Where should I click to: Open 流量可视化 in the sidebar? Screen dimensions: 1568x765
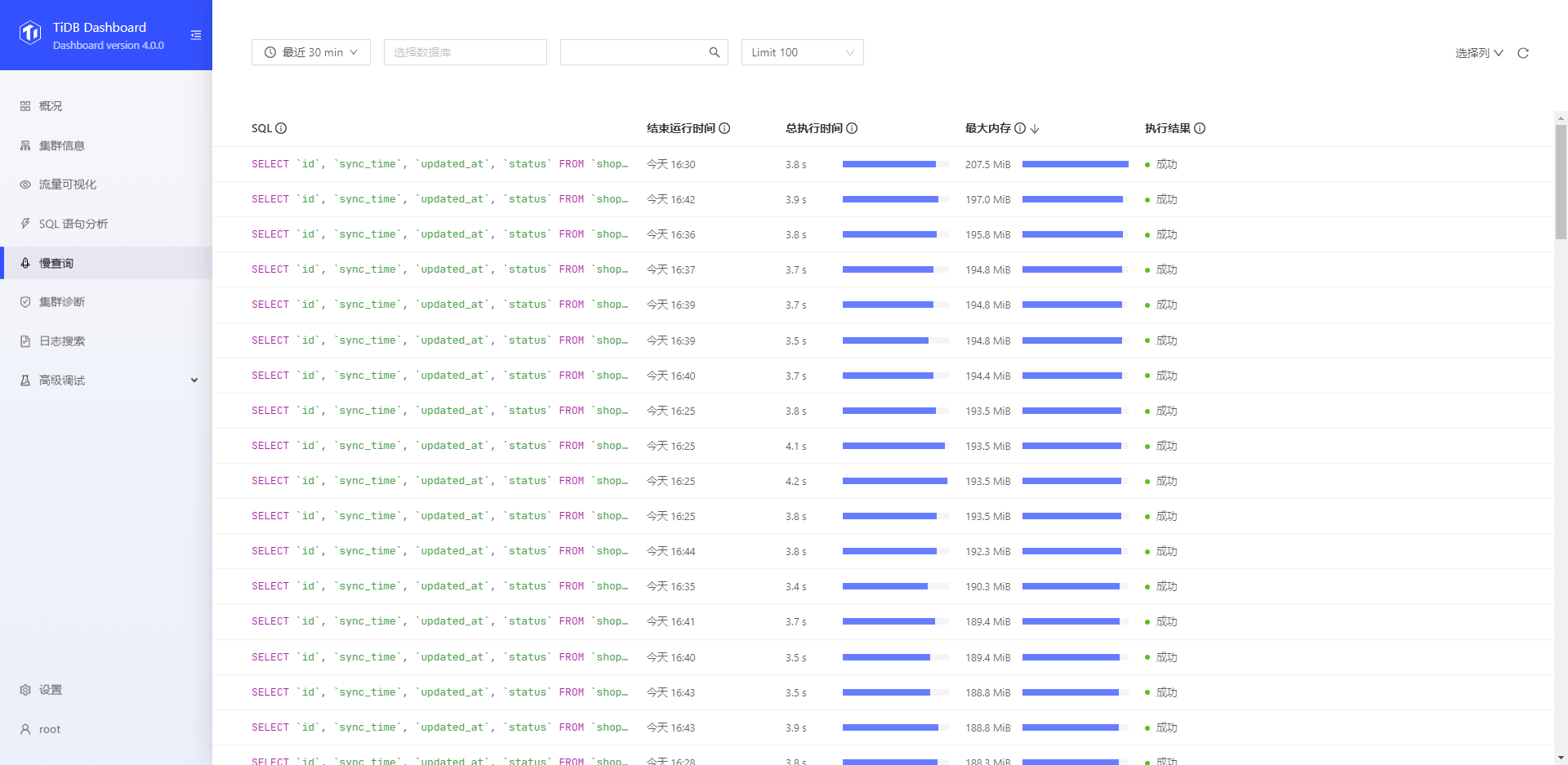click(x=68, y=185)
